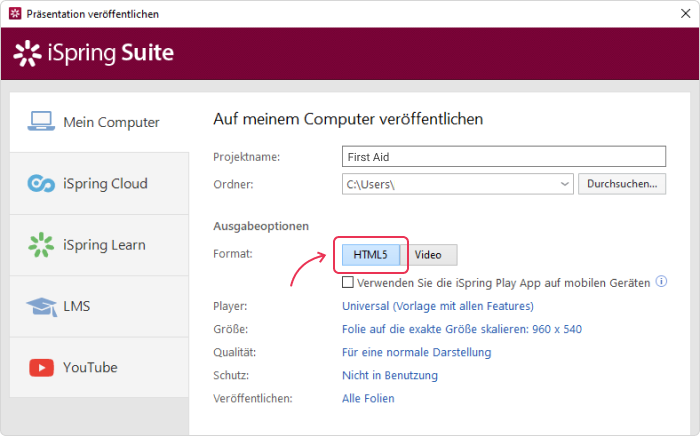Click the LMS graduation cap icon

coord(42,307)
